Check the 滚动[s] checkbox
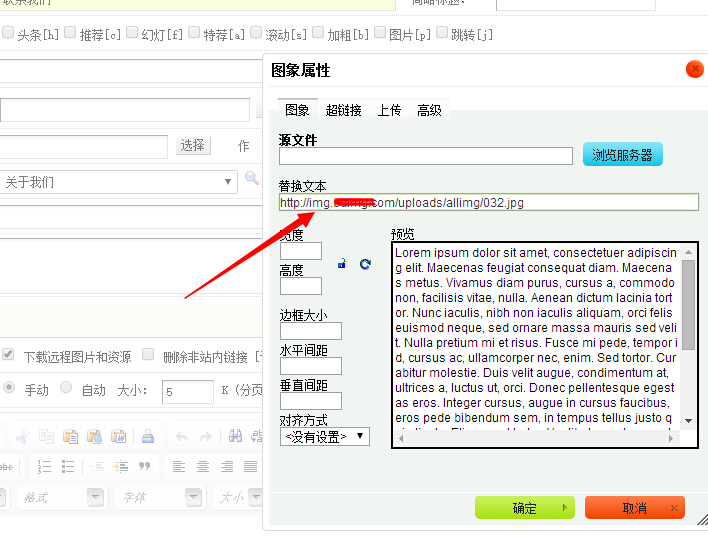708x544 pixels. [256, 32]
